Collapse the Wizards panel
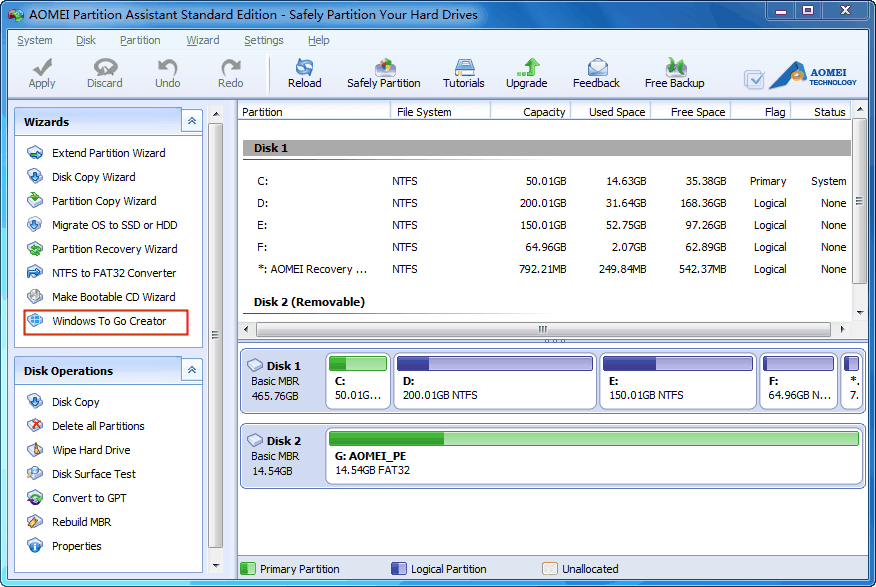 click(192, 121)
